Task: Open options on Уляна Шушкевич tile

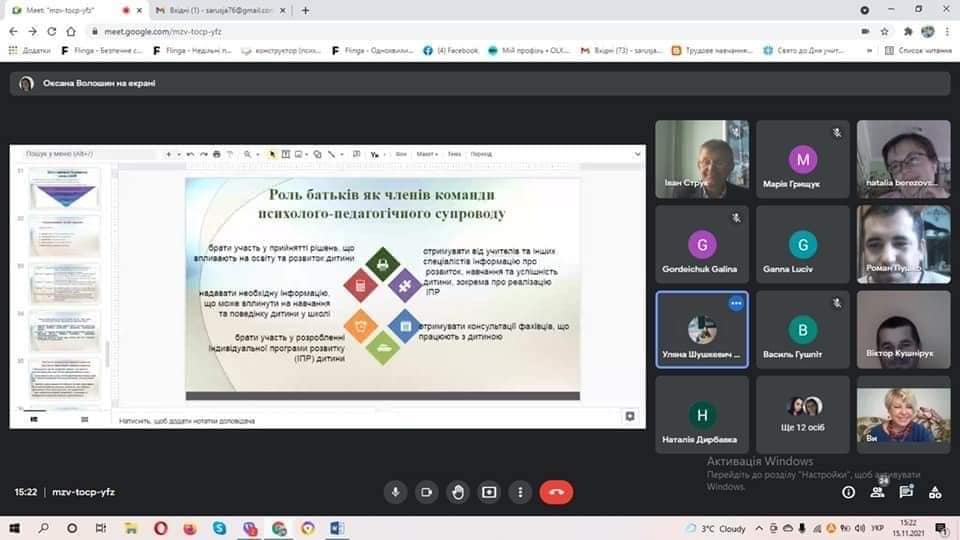Action: point(736,303)
